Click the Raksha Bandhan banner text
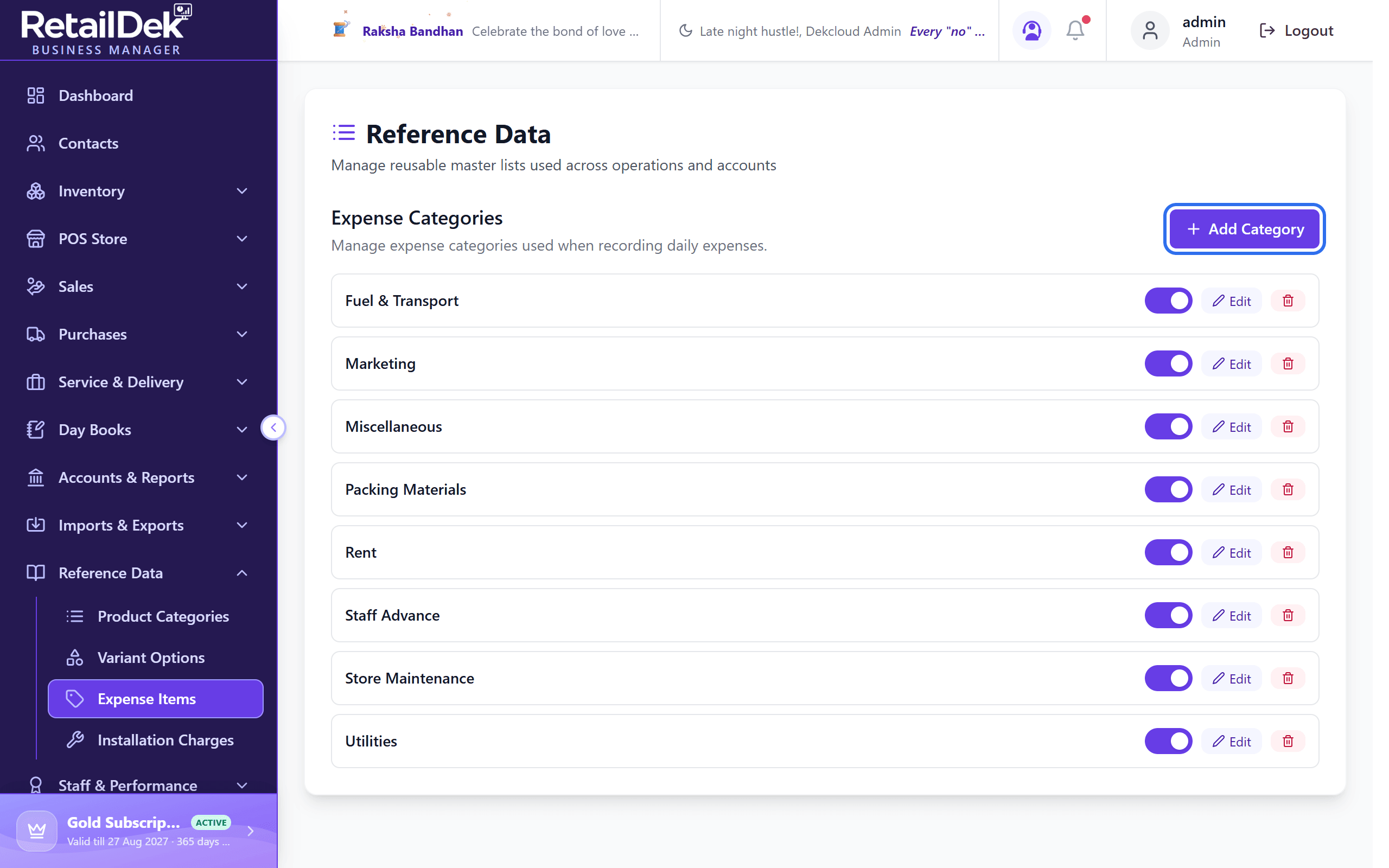The height and width of the screenshot is (868, 1389). pyautogui.click(x=413, y=31)
